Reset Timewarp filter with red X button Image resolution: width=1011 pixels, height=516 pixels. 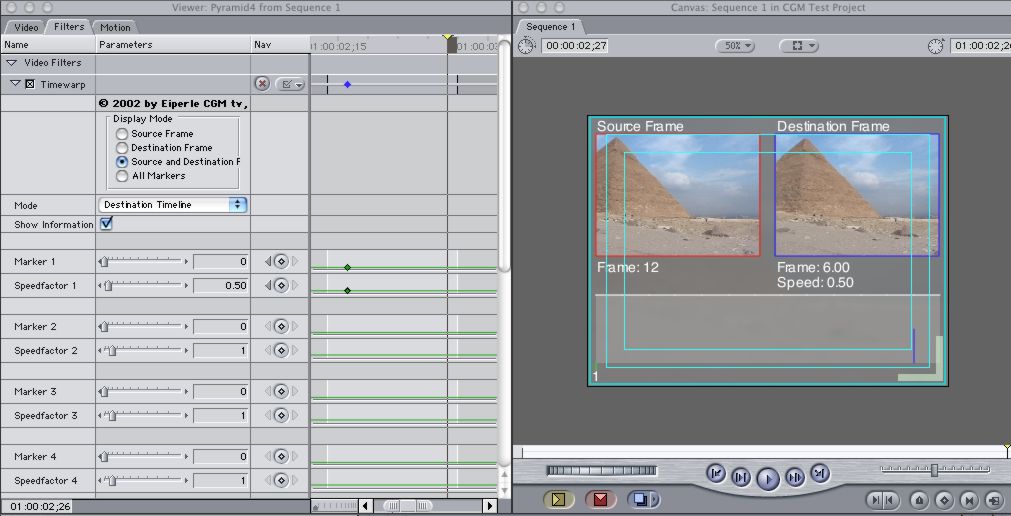262,84
